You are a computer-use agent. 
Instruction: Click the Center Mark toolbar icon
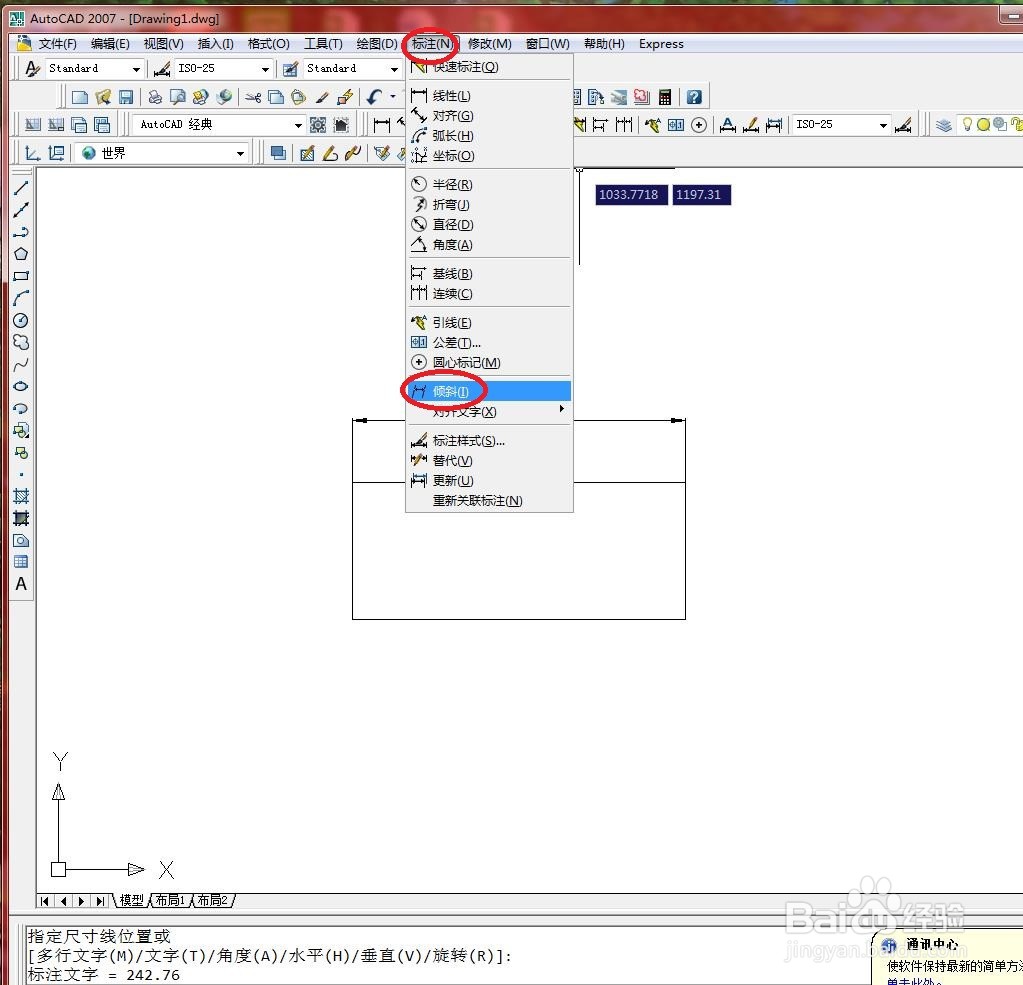(x=698, y=125)
